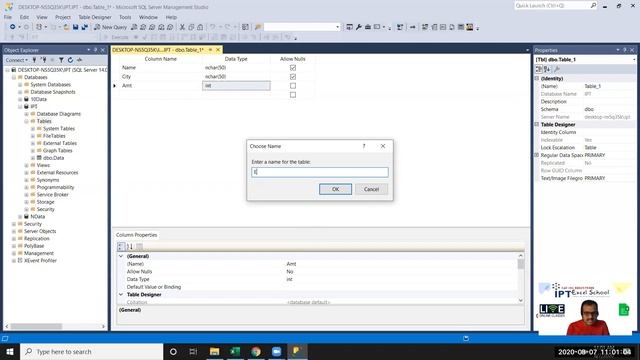
Task: Click Windows taskbar search box
Action: [92, 351]
